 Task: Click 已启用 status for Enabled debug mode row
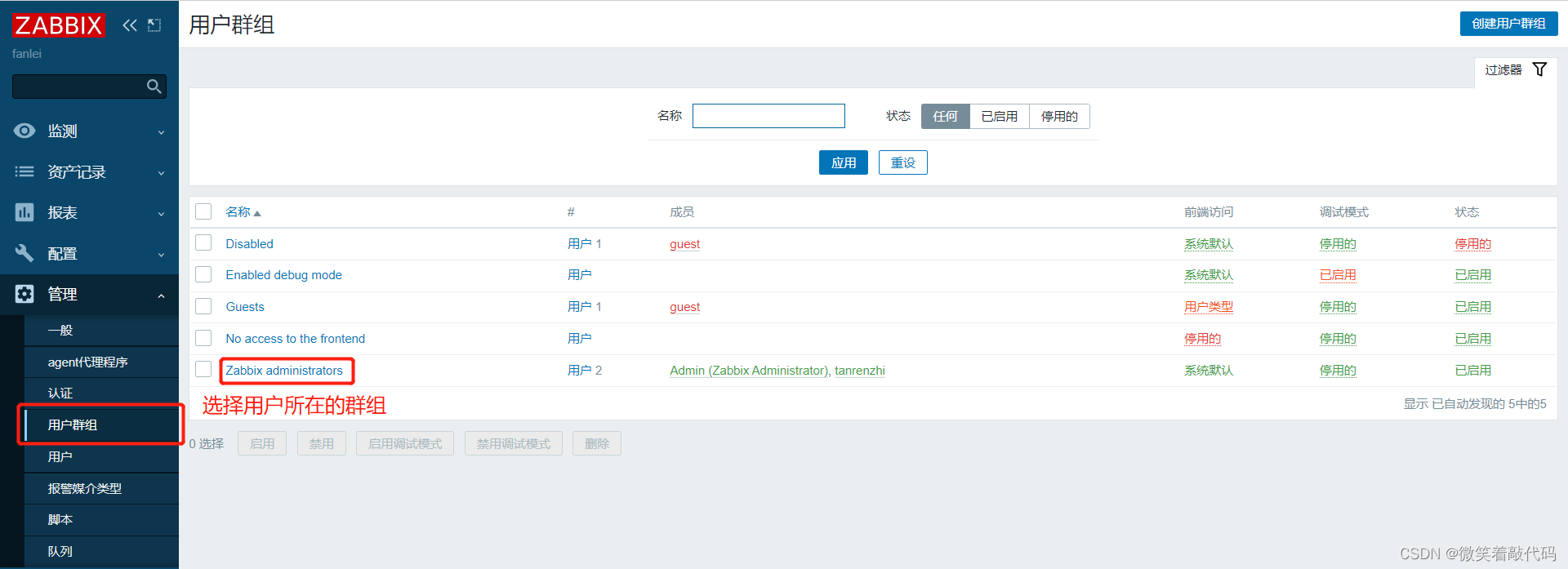1472,275
